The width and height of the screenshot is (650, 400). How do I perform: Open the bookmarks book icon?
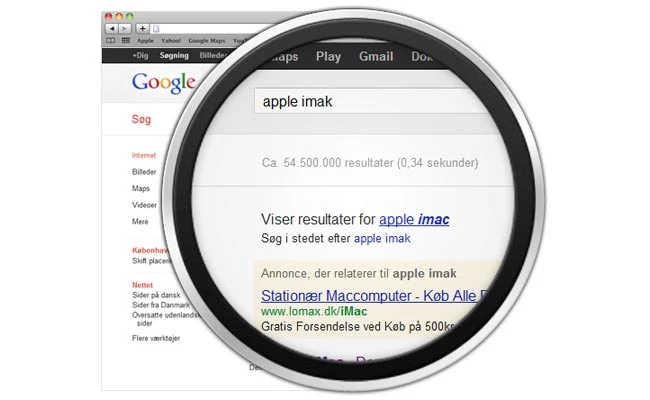(x=111, y=41)
